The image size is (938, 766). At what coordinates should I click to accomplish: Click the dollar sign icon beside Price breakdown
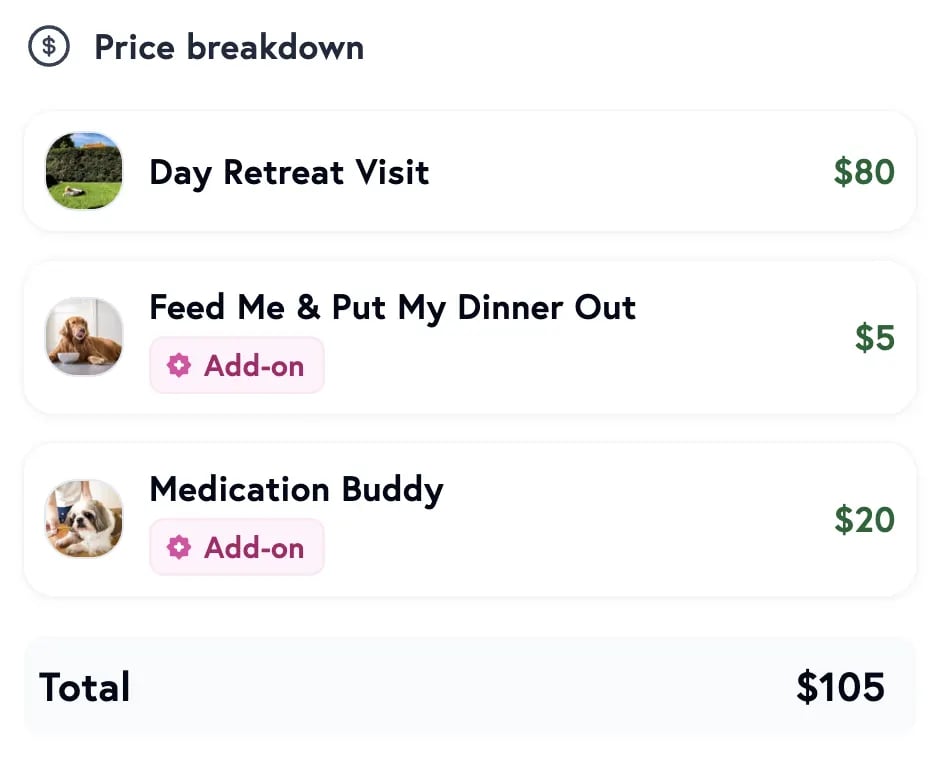click(x=47, y=45)
